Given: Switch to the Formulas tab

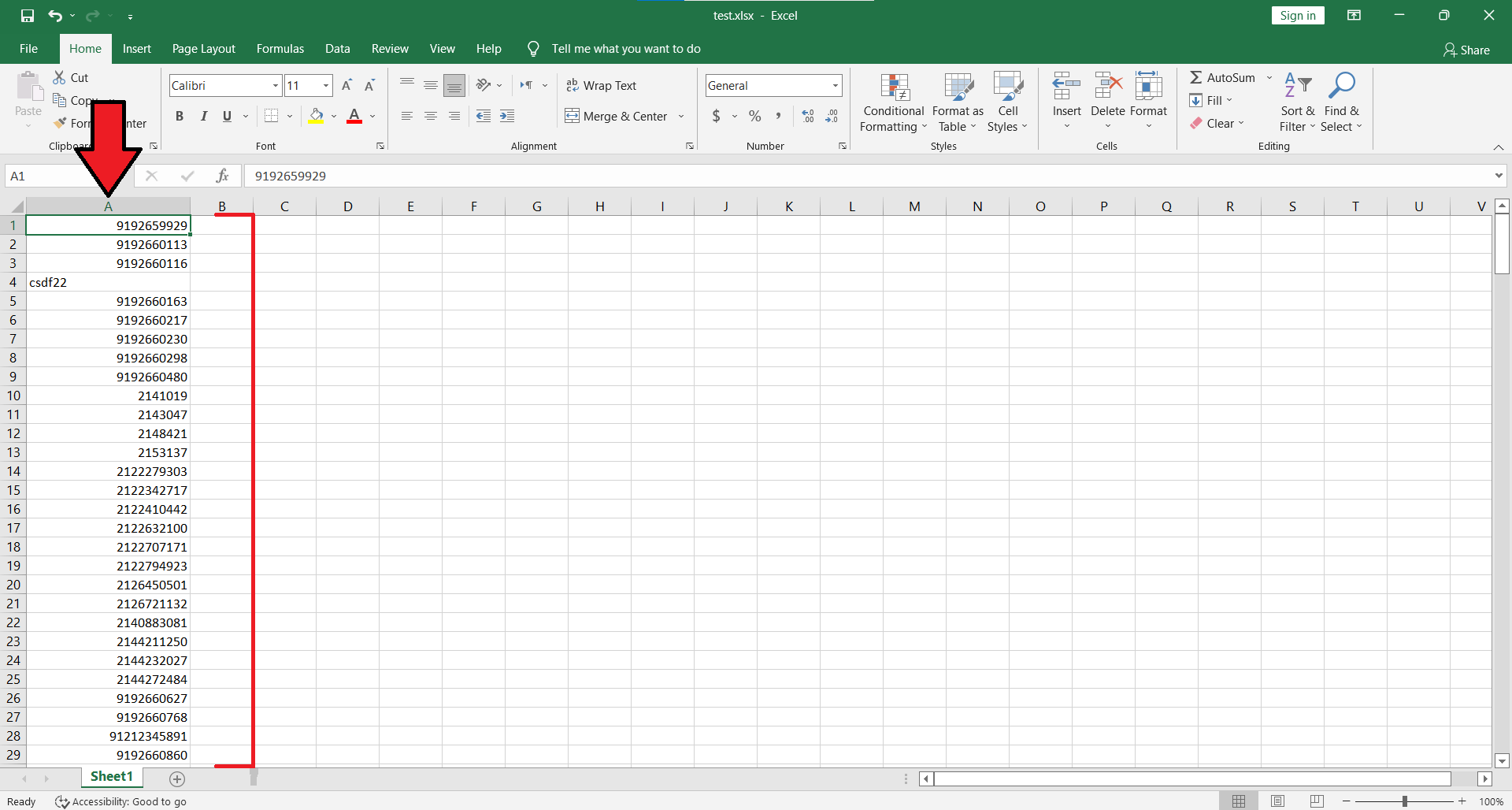Looking at the screenshot, I should pyautogui.click(x=280, y=49).
